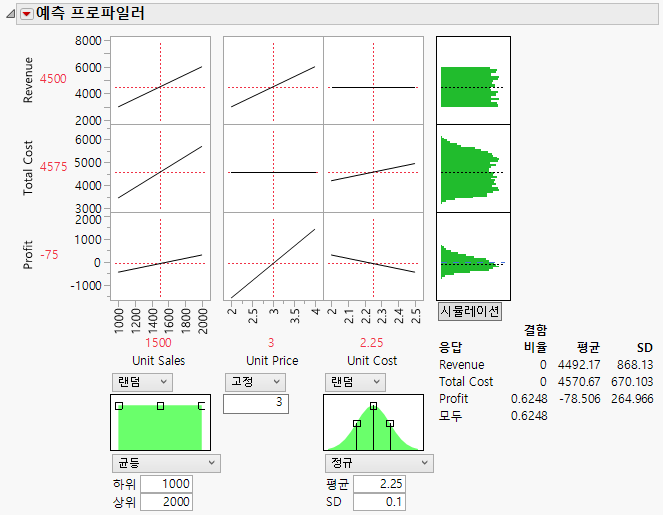Viewport: 663px width, 515px height.
Task: Select right handle of uniform distribution
Action: (202, 406)
